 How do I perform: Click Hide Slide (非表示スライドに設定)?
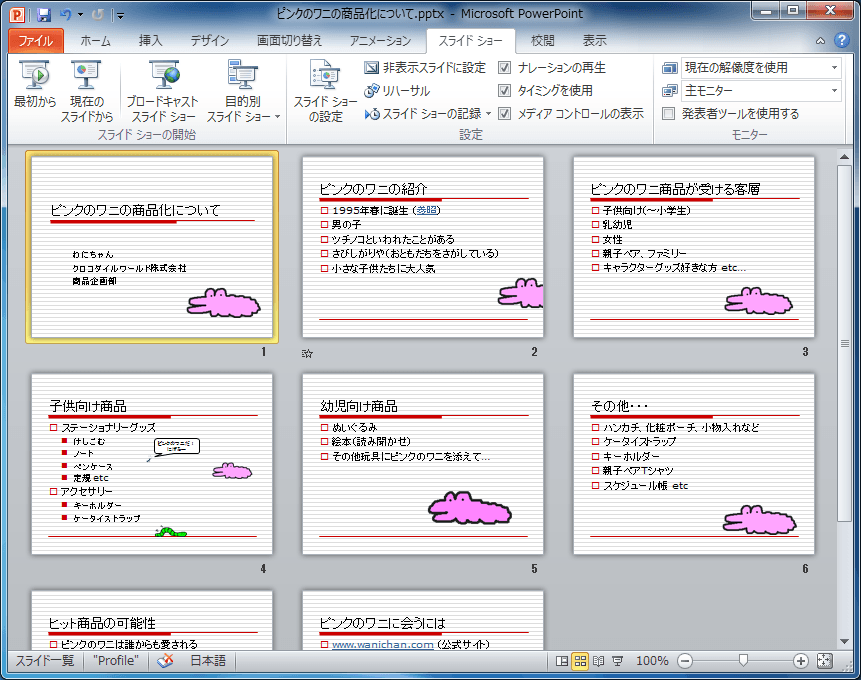coord(425,68)
